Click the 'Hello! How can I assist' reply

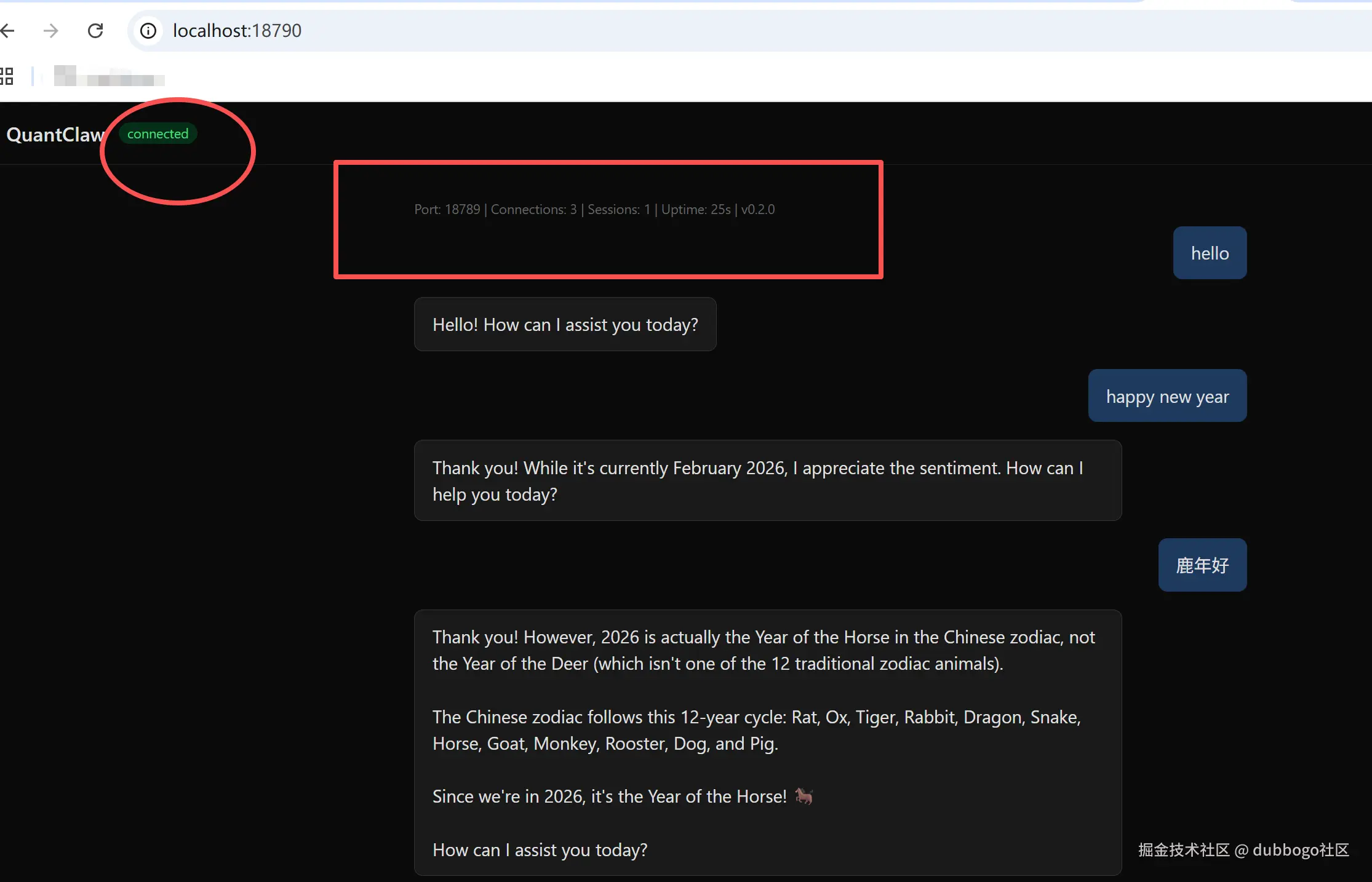coord(565,325)
